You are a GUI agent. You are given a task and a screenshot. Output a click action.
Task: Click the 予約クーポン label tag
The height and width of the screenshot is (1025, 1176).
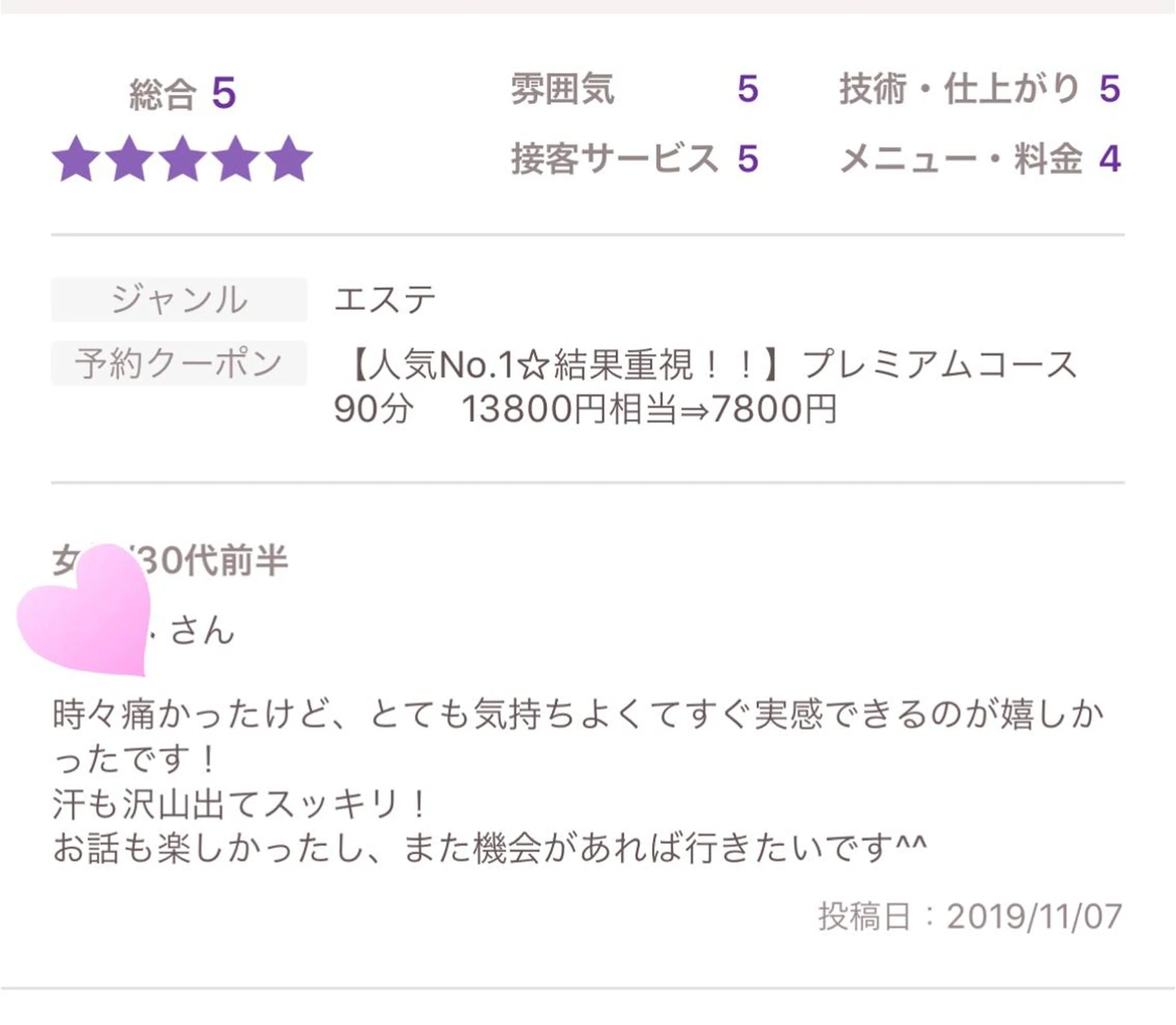click(179, 364)
